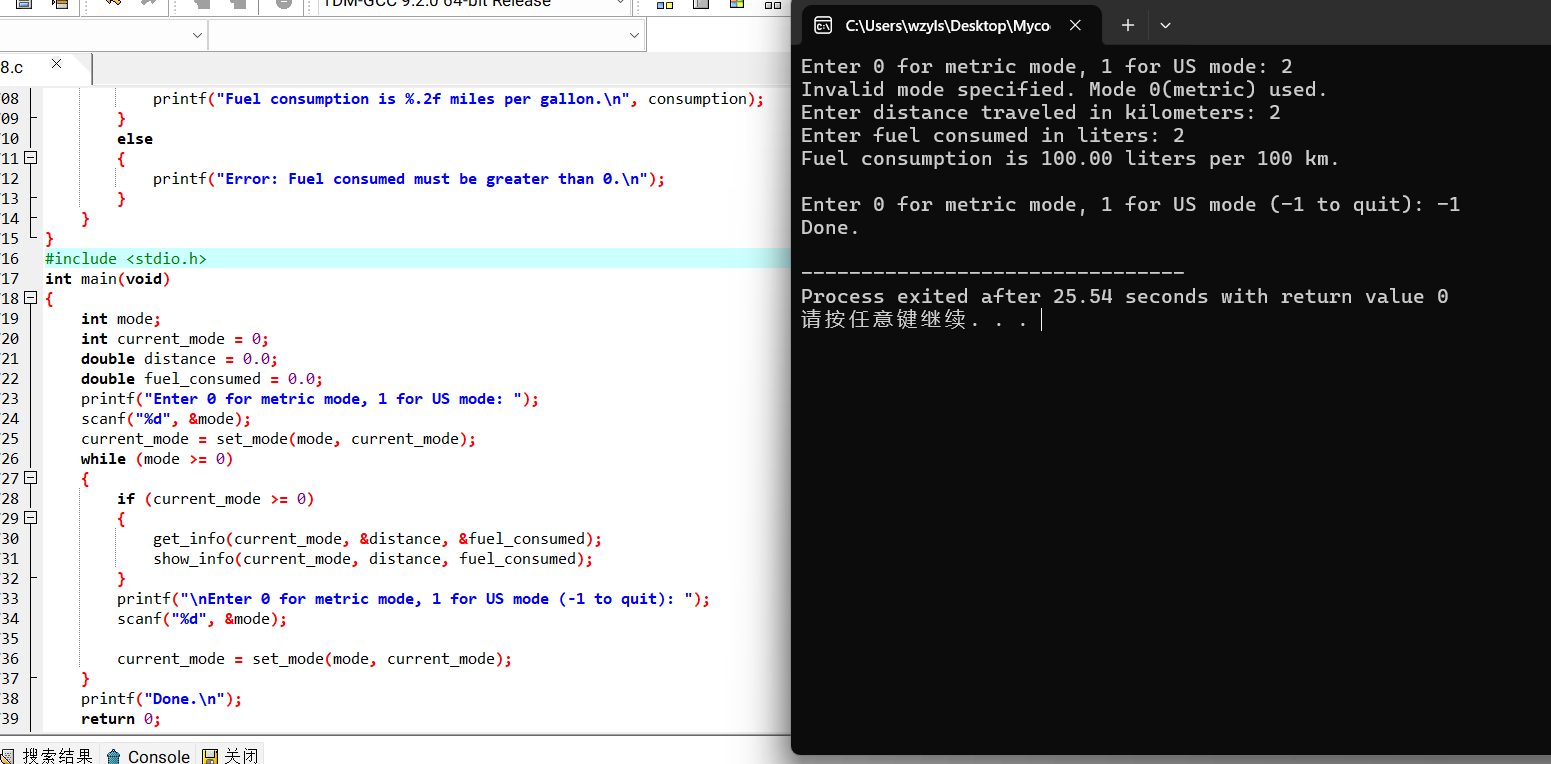This screenshot has height=764, width=1551.
Task: Click line number 25 in the gutter
Action: pos(10,438)
